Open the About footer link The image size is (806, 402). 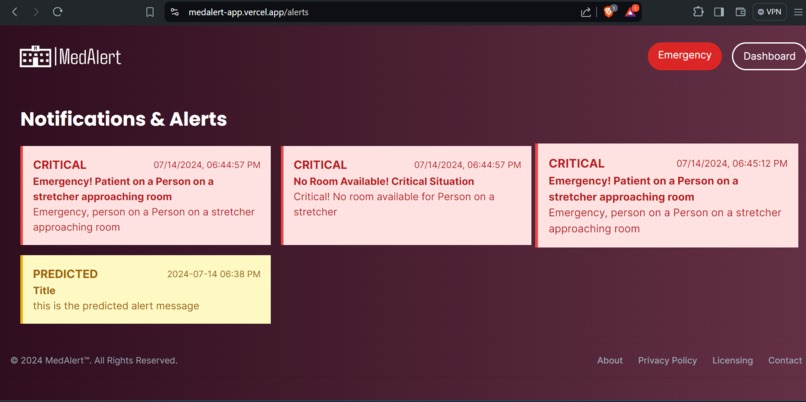(x=610, y=360)
